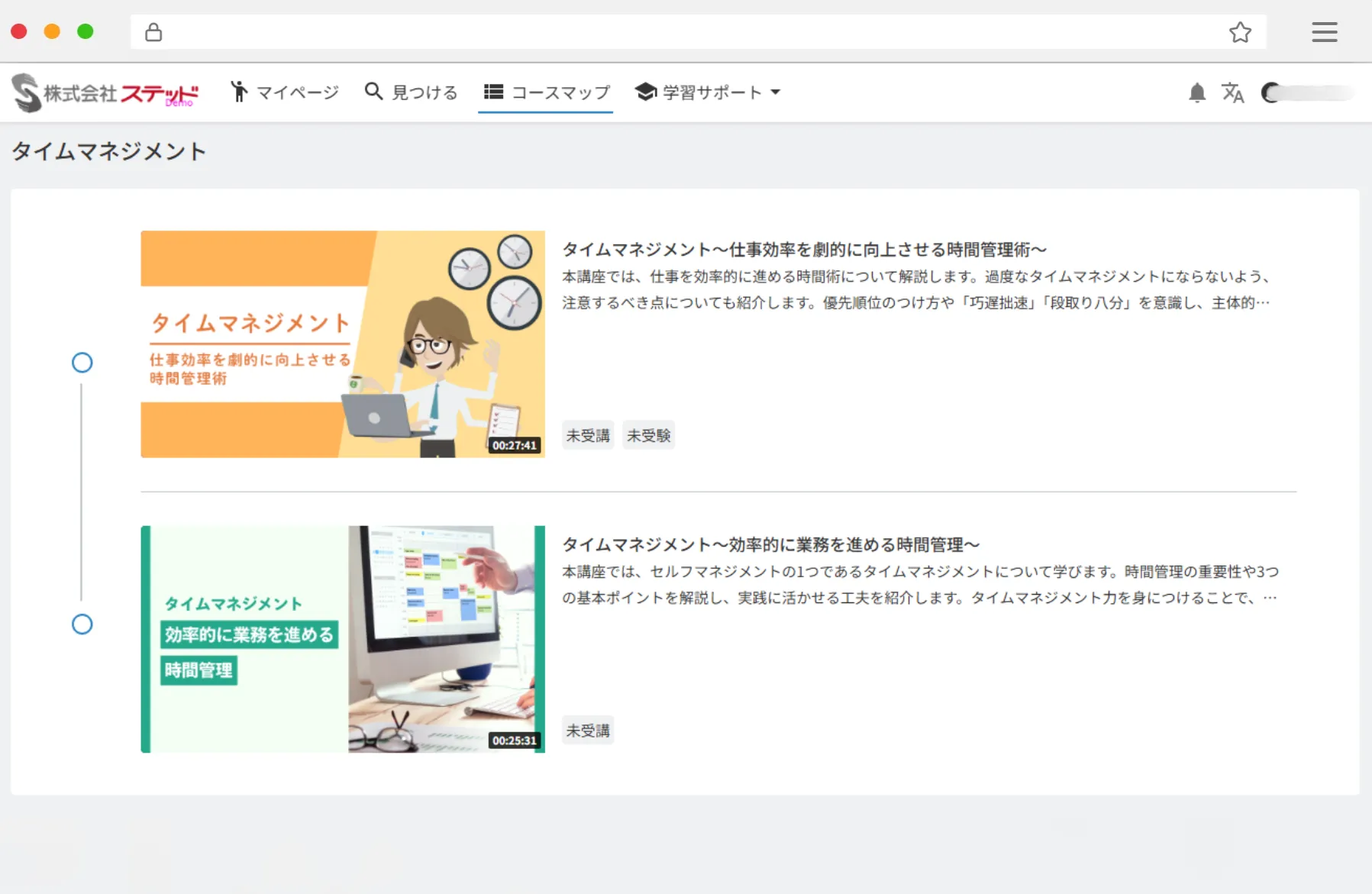This screenshot has height=894, width=1372.
Task: Click the green macOS fullscreen button
Action: pos(86,31)
